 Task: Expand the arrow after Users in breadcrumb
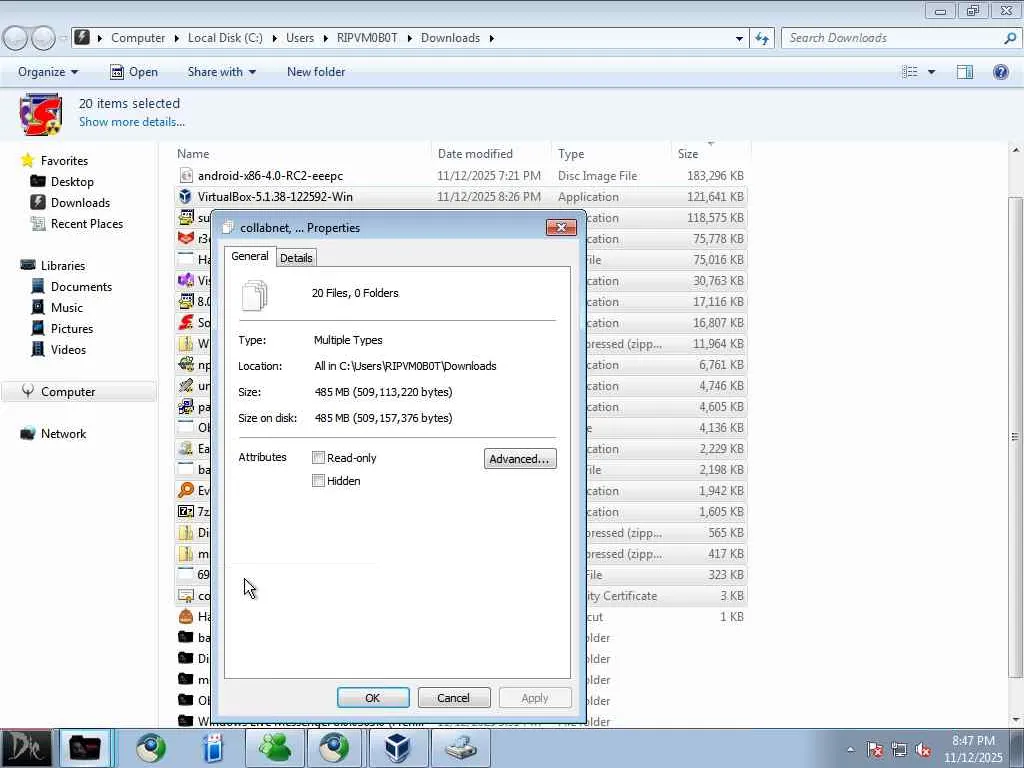click(x=325, y=39)
